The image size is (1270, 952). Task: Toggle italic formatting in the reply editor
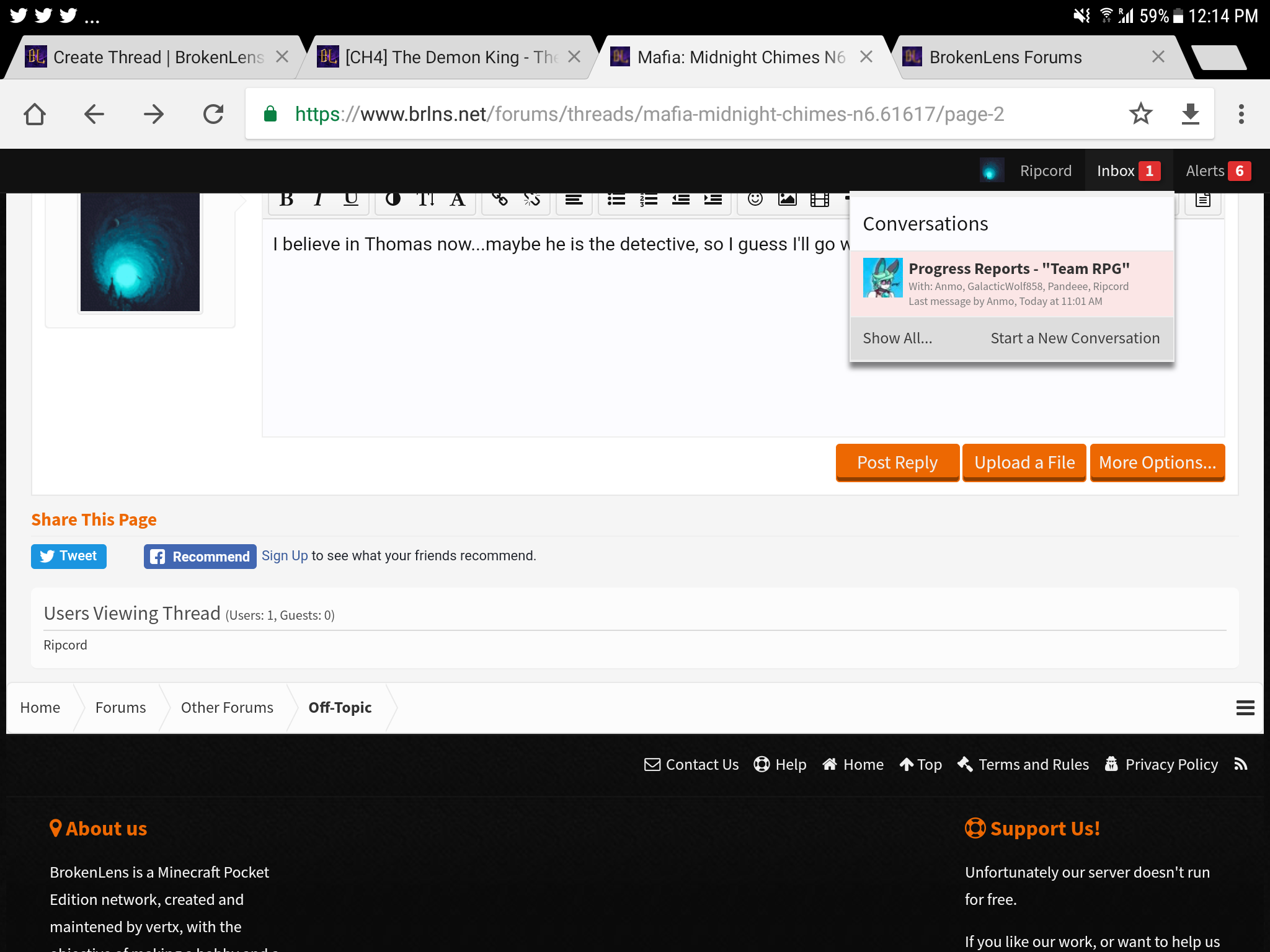pos(319,200)
